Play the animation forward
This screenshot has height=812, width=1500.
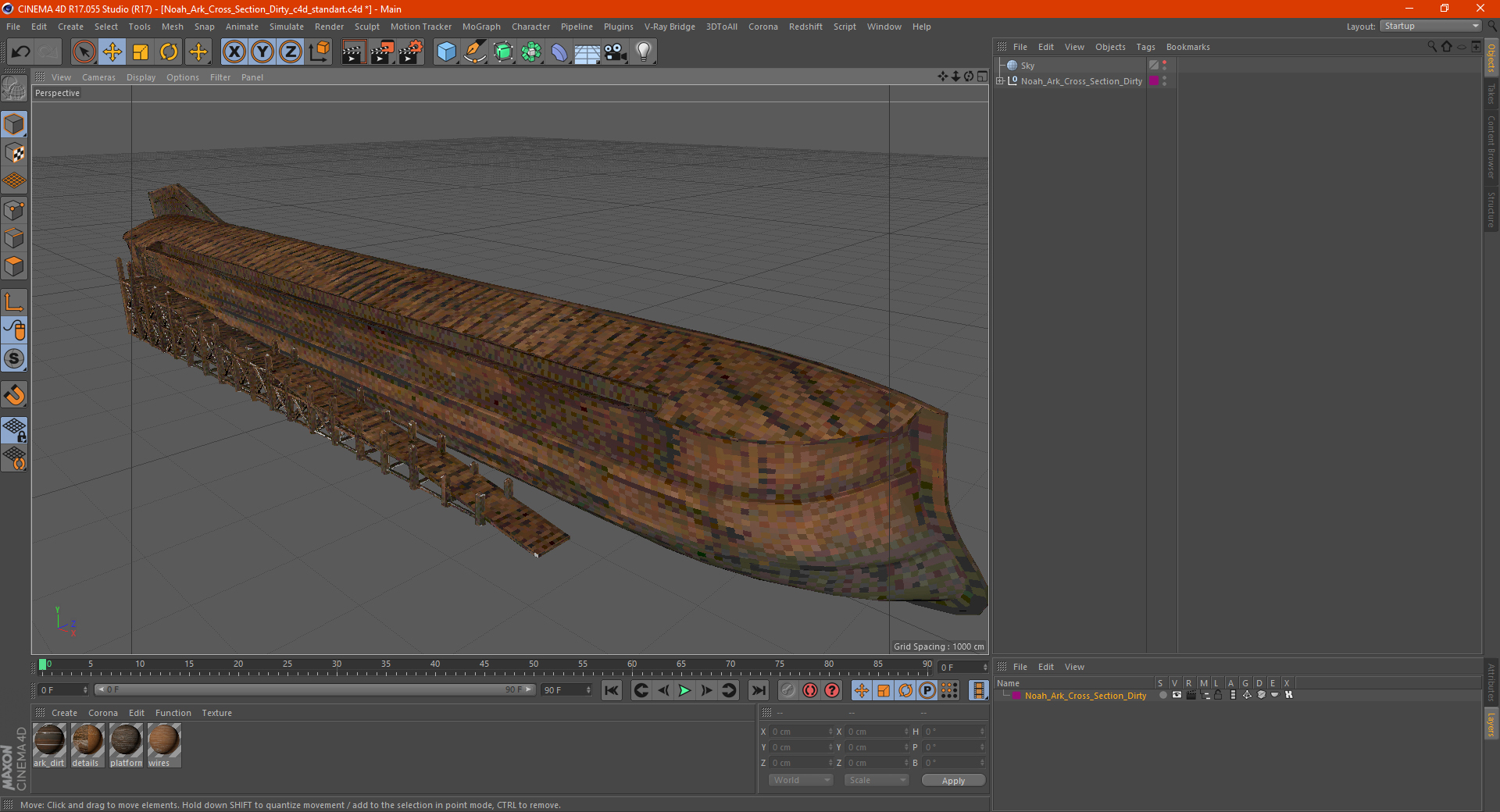click(684, 690)
